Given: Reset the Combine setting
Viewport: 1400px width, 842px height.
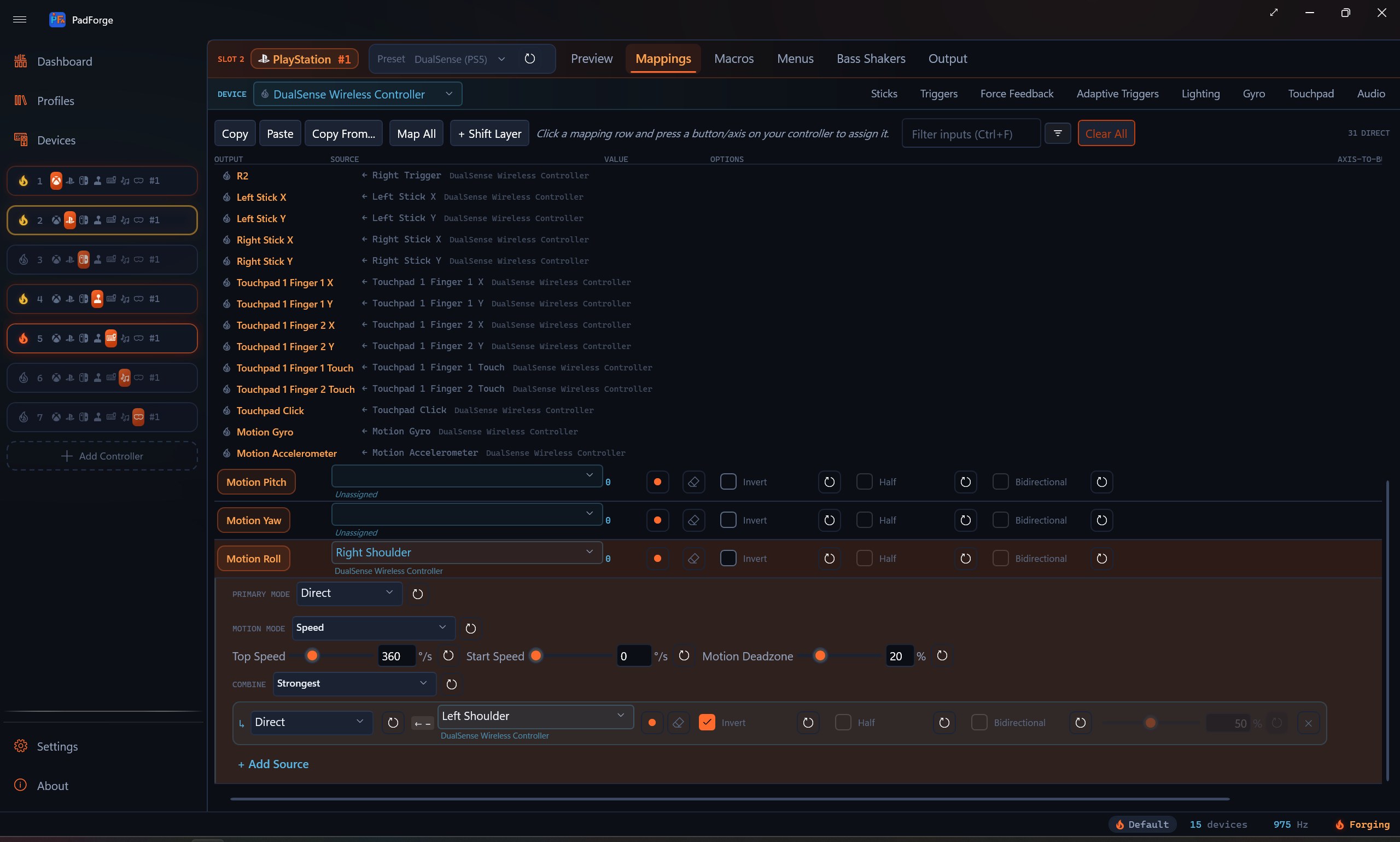Looking at the screenshot, I should pos(451,684).
